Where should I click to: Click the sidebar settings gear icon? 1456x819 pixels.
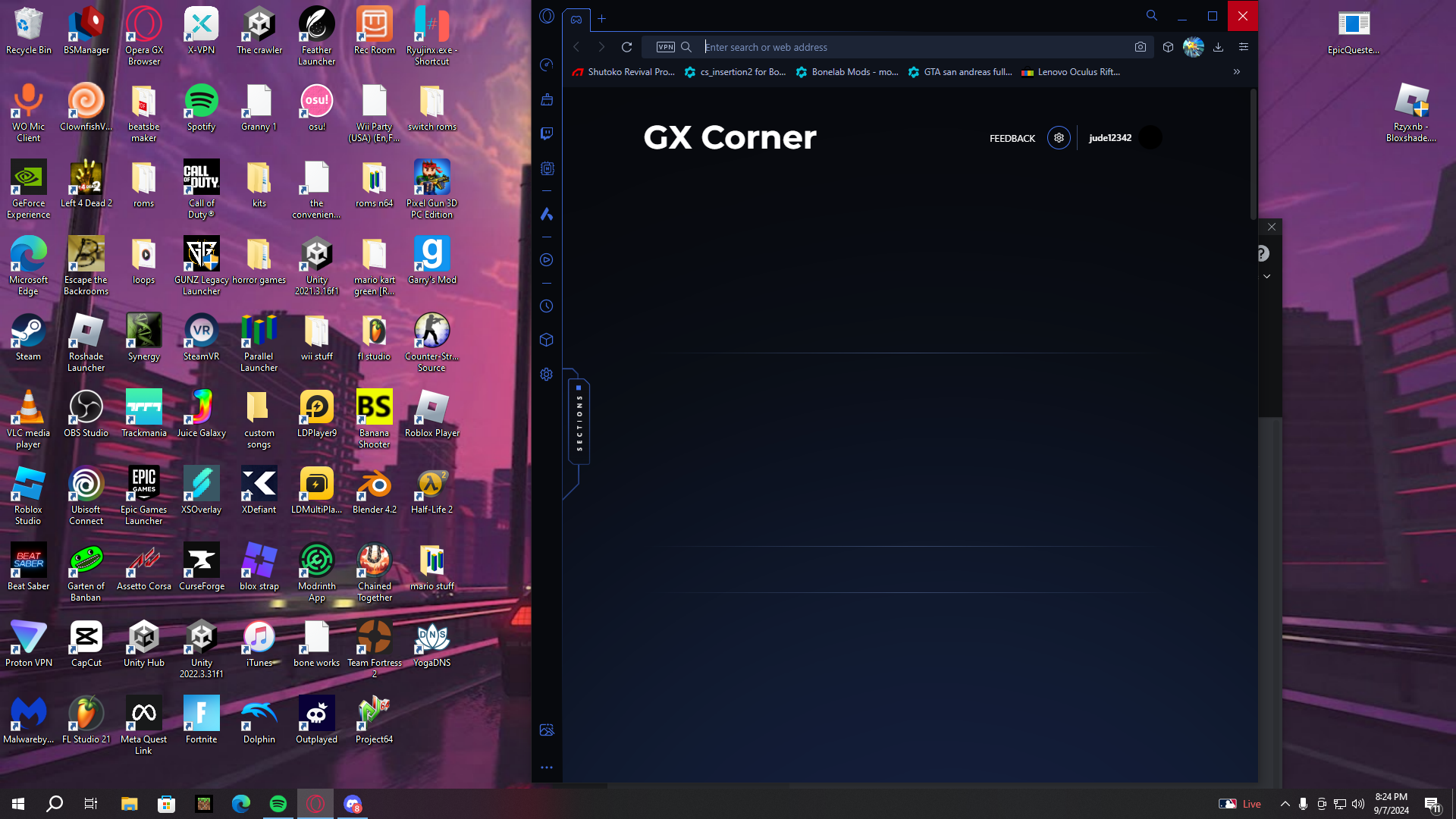pos(546,375)
